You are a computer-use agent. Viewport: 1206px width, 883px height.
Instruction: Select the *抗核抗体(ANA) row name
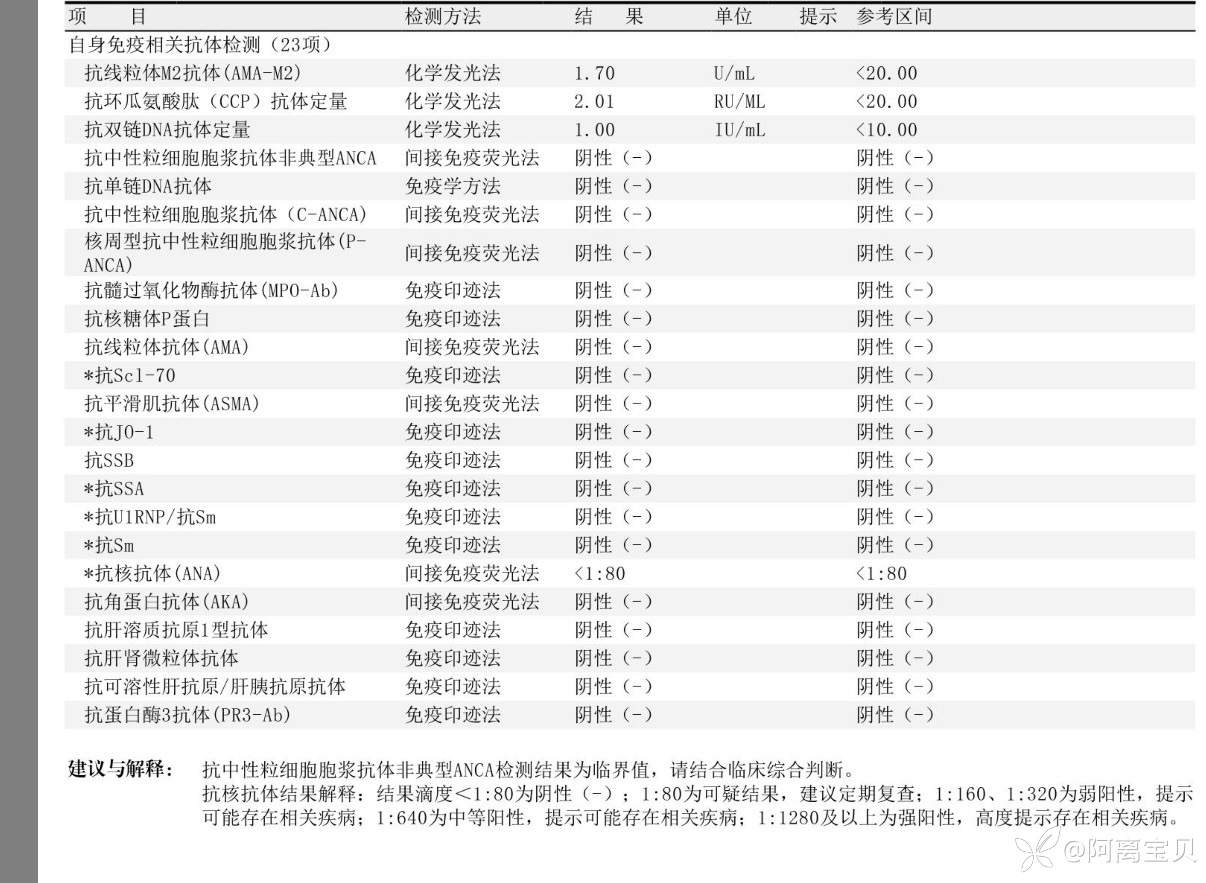pyautogui.click(x=152, y=573)
